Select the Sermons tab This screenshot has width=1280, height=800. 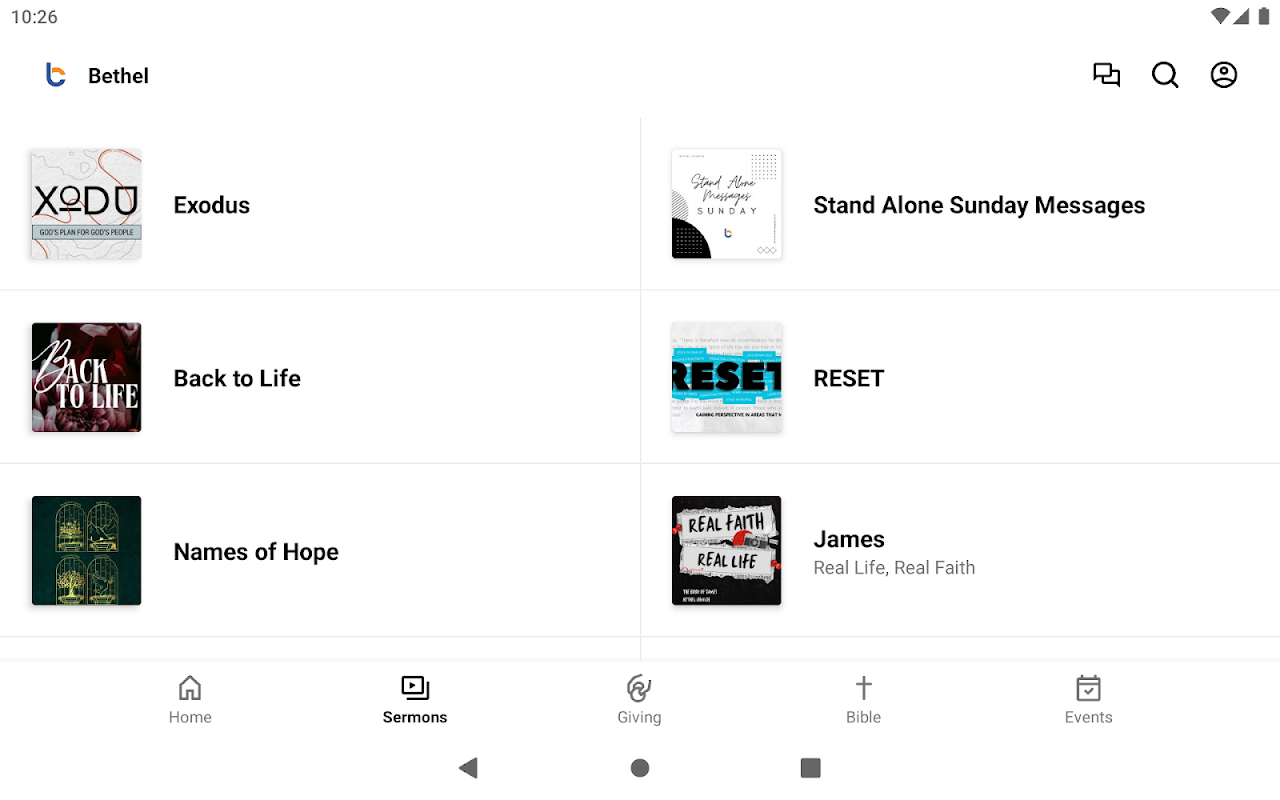tap(415, 700)
